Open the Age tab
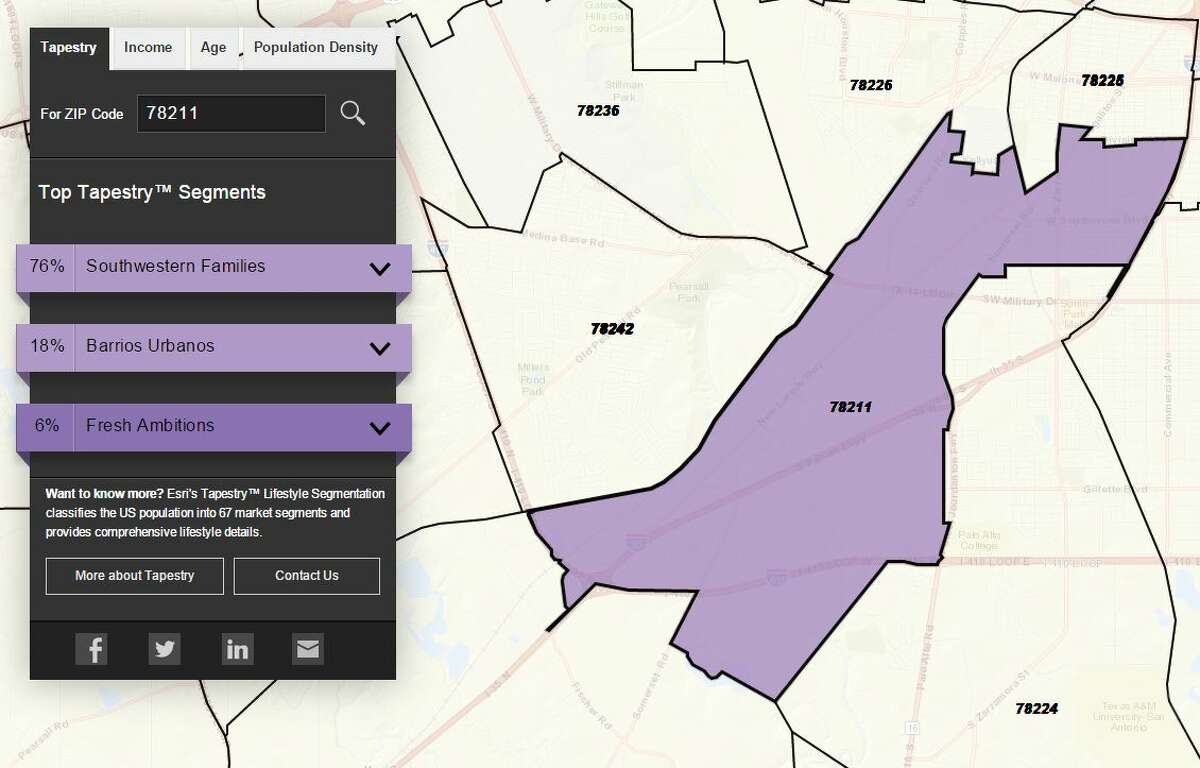This screenshot has height=768, width=1200. (212, 47)
